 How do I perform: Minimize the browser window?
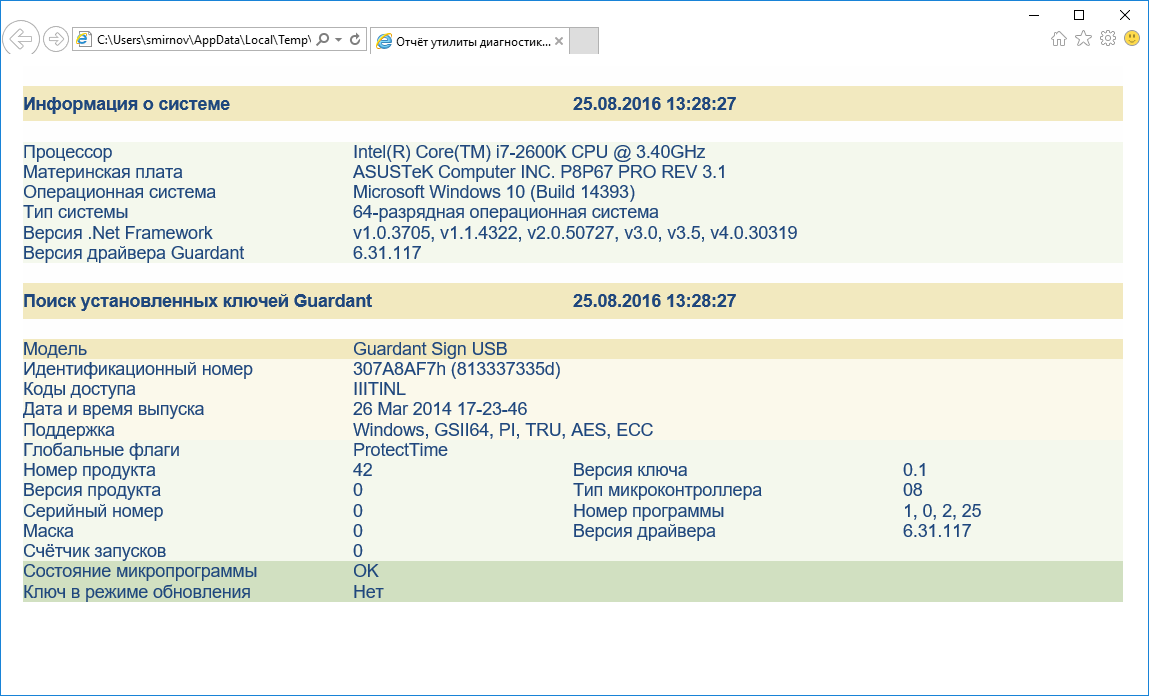tap(1033, 14)
